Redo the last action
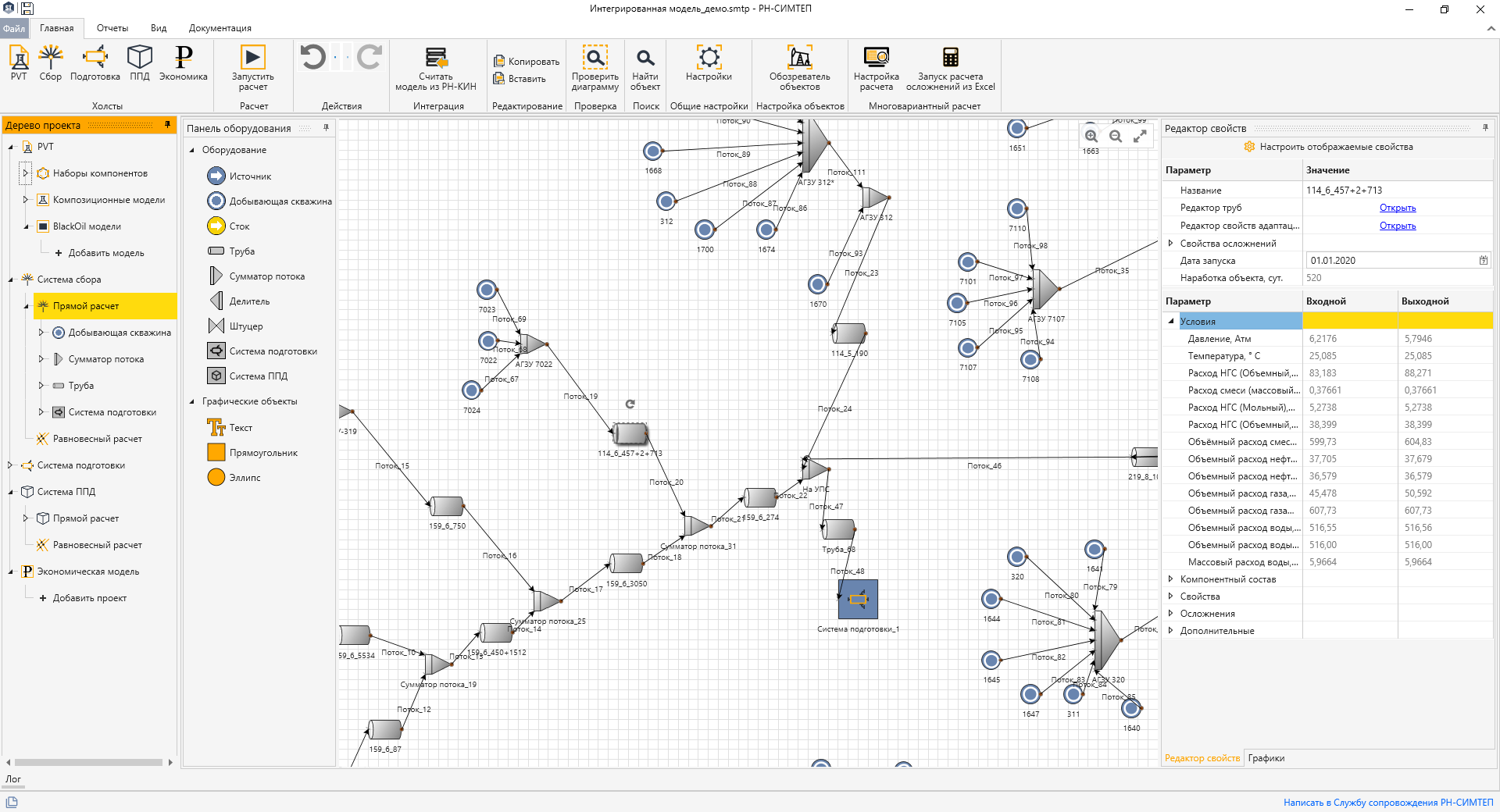Screen dimensions: 1500x812 (370, 57)
